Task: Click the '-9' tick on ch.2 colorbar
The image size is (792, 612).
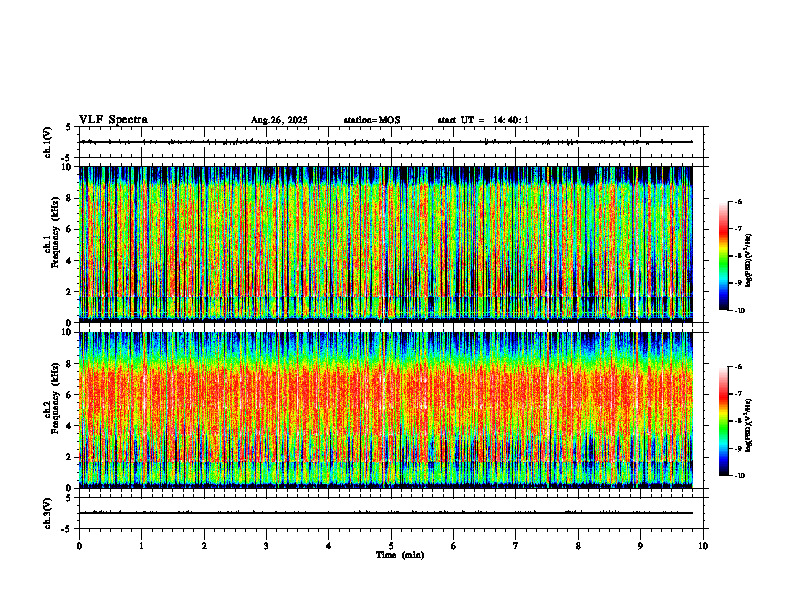Action: pos(738,448)
